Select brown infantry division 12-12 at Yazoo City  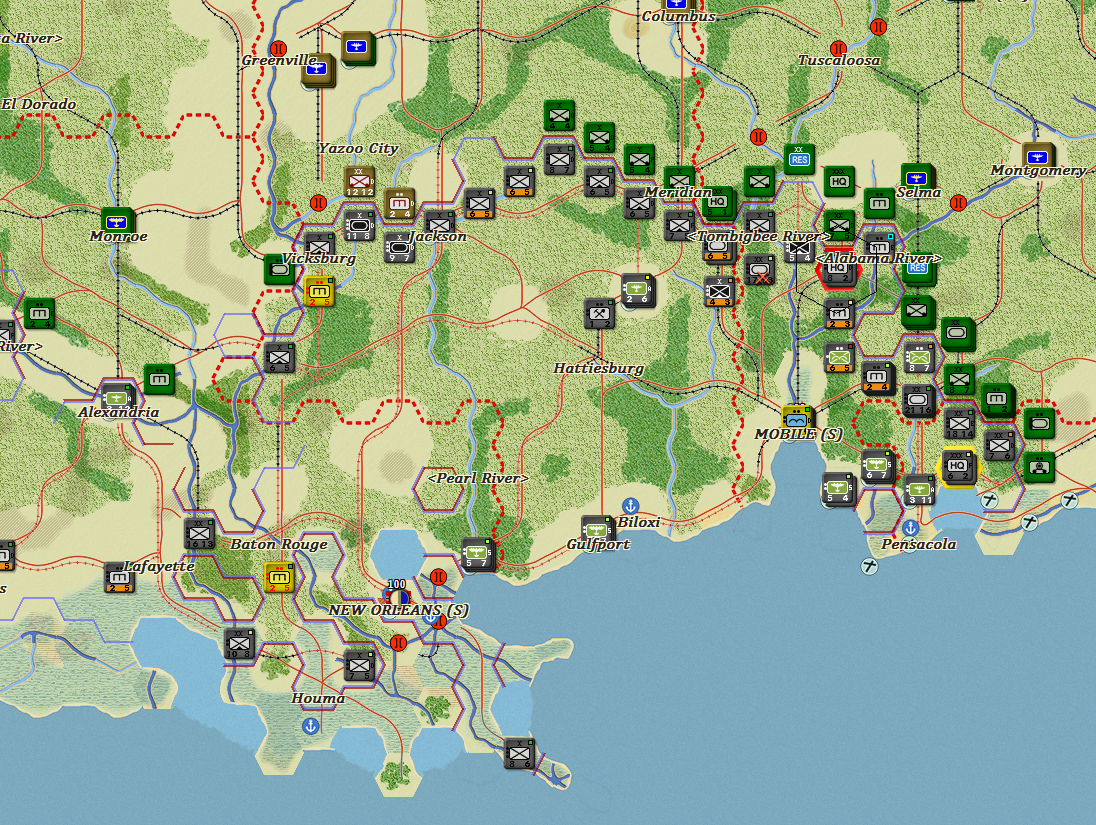click(359, 182)
